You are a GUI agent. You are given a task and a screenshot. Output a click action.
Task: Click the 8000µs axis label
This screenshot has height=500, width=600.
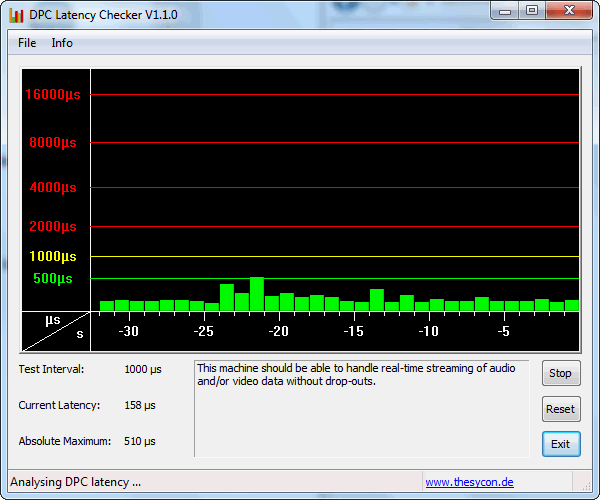coord(53,142)
